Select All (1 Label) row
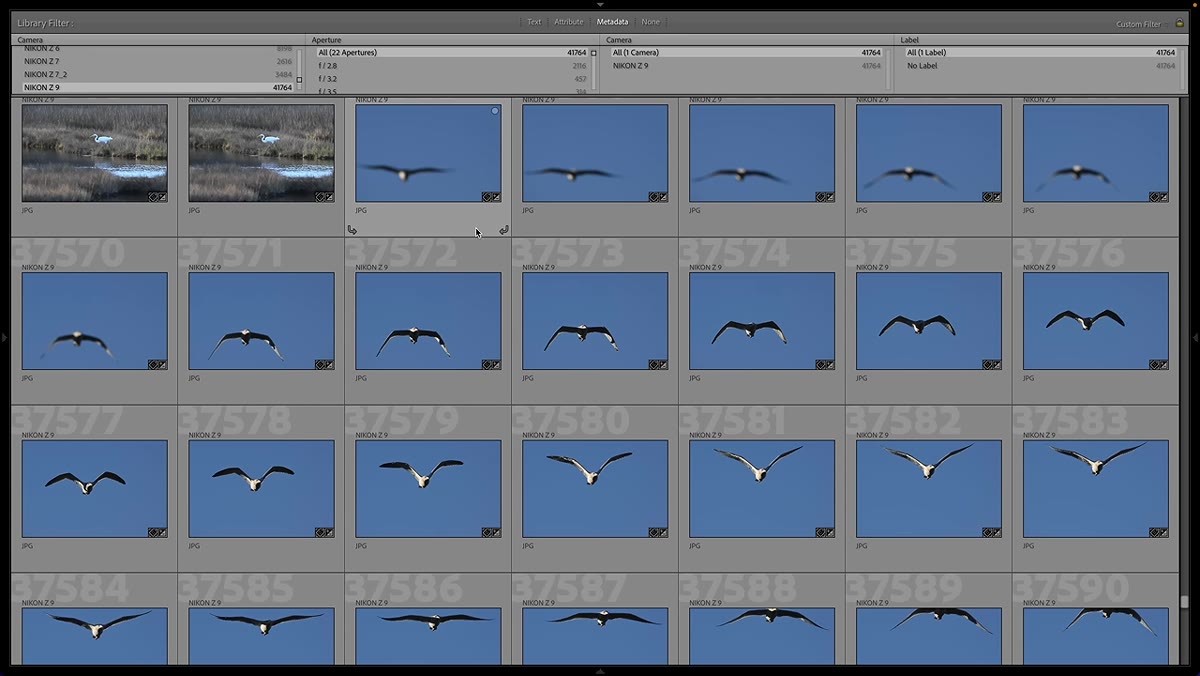The height and width of the screenshot is (676, 1200). (1040, 52)
